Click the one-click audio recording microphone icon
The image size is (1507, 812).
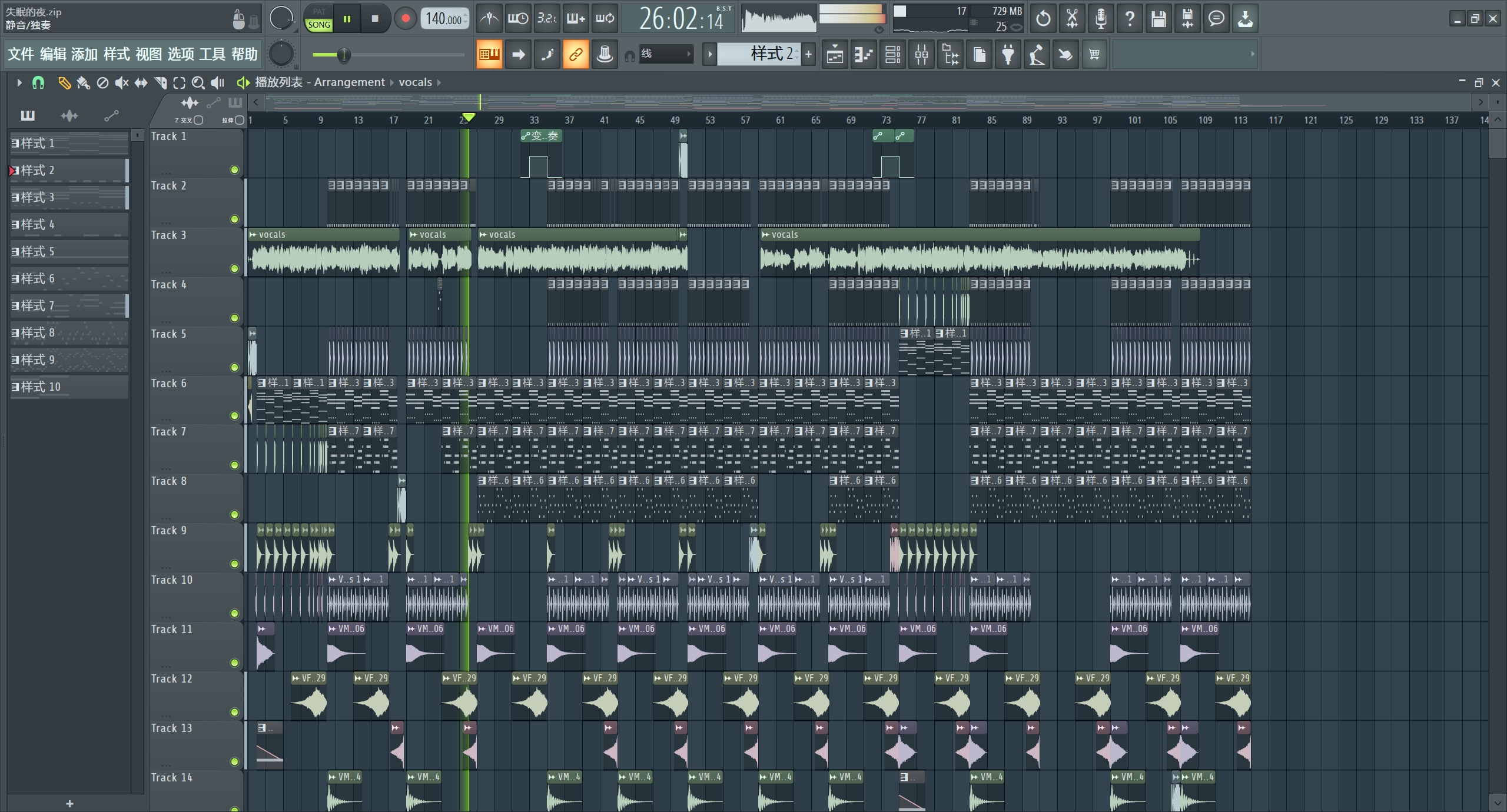(x=1101, y=19)
